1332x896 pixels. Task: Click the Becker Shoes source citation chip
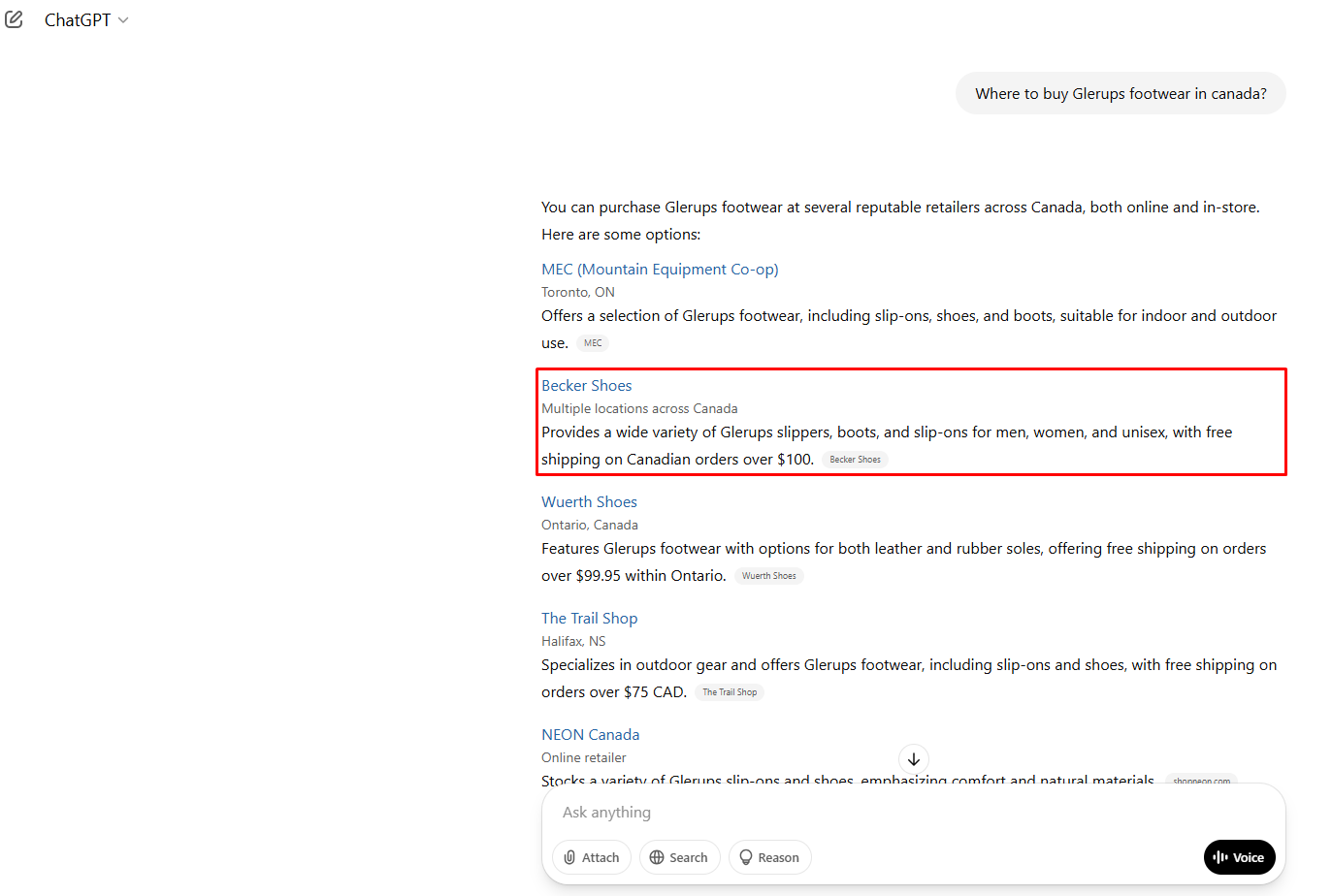[x=855, y=460]
